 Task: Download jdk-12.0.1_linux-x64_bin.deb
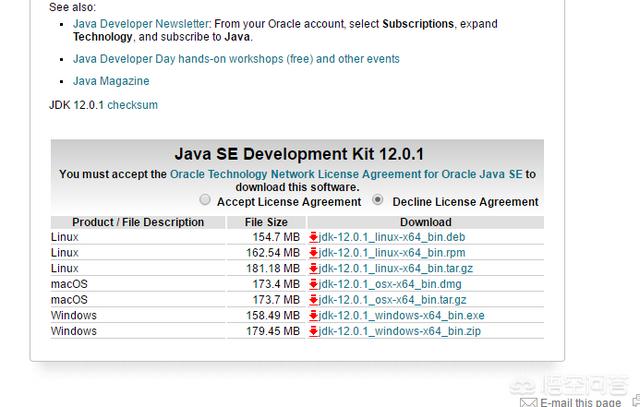pos(392,237)
